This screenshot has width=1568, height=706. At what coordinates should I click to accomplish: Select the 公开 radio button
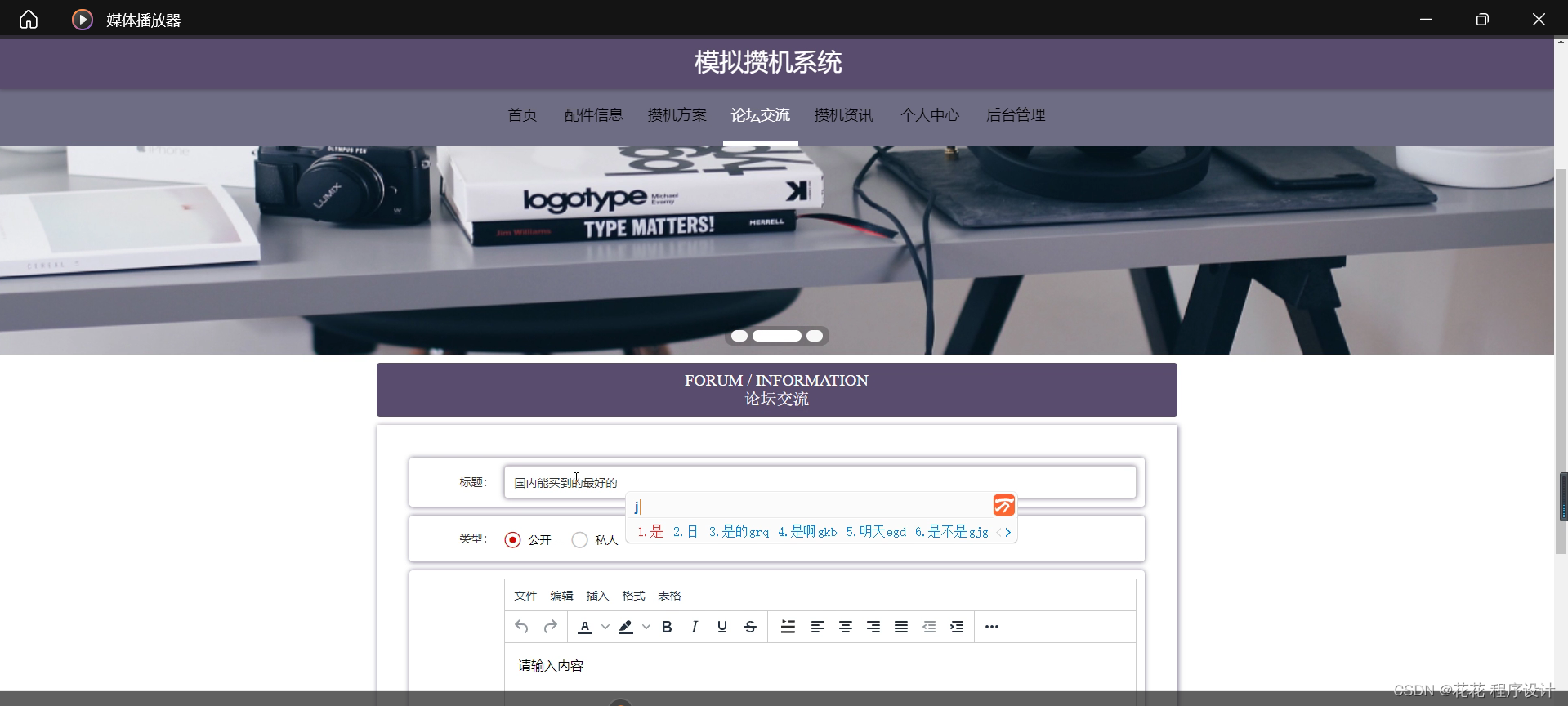(512, 540)
